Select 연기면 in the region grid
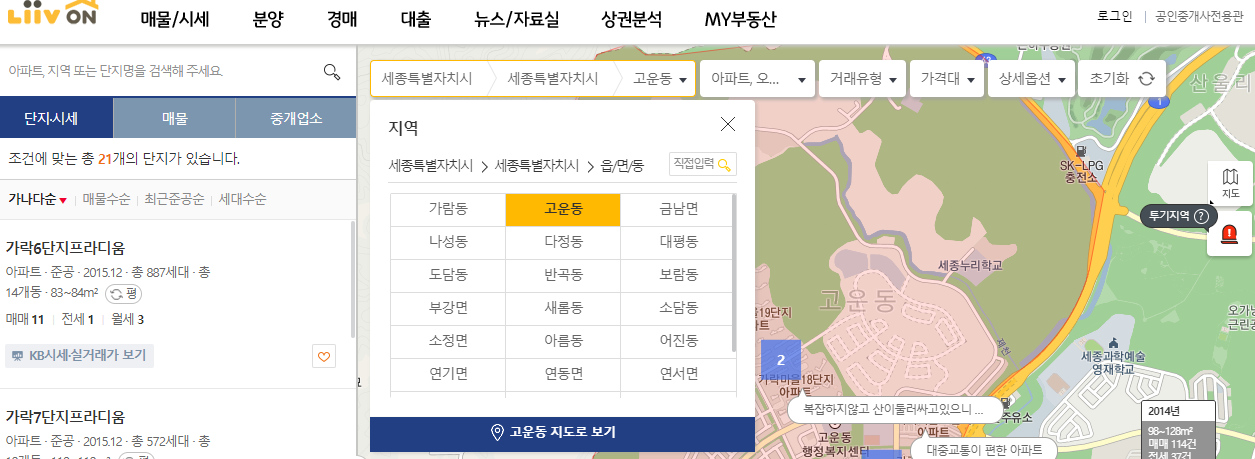1255x459 pixels. (x=447, y=374)
